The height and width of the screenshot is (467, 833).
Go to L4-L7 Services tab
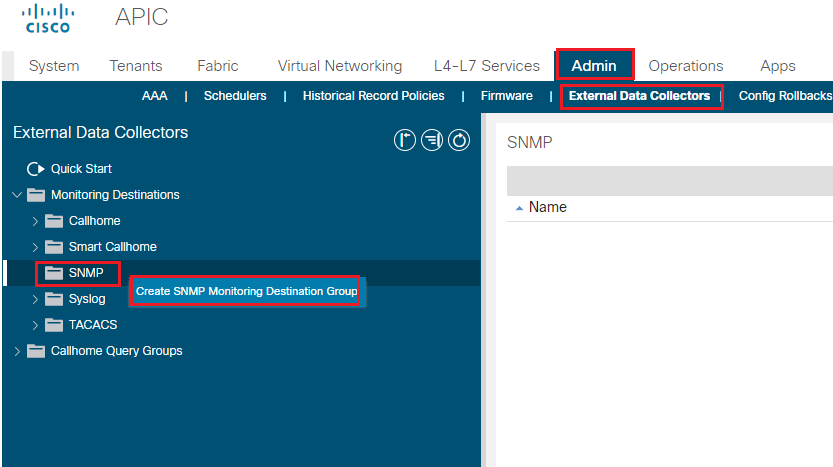[487, 66]
